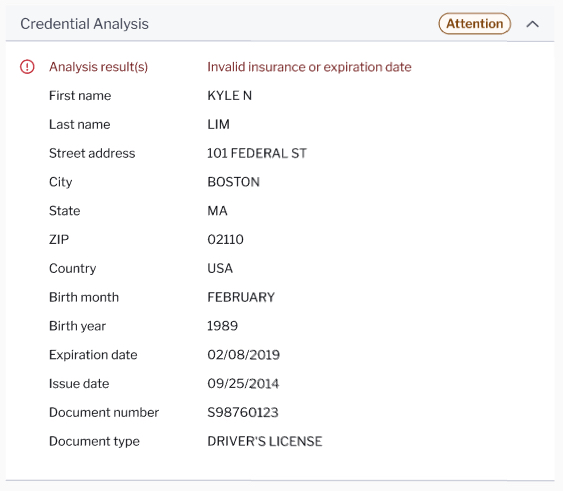Screen dimensions: 563x491
Task: Select Invalid insurance or expiration date message
Action: click(309, 67)
